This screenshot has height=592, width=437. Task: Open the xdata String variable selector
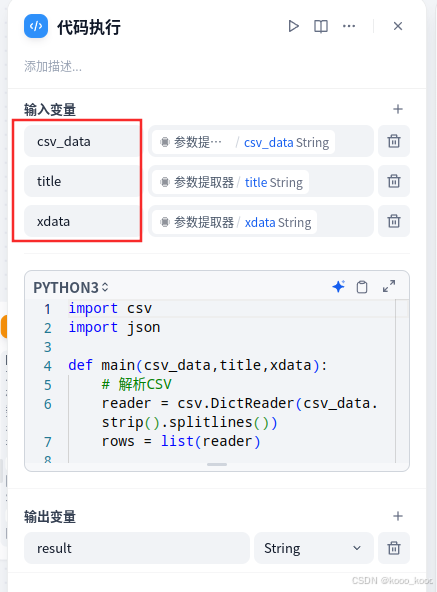click(261, 221)
